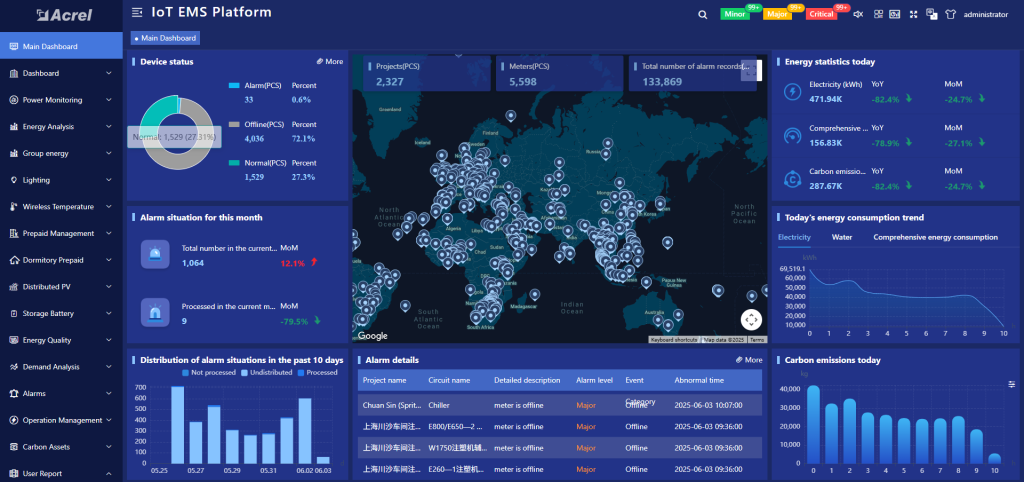Click the Dashboard sidebar building icon
Screen dimensions: 1024x482
(14, 73)
